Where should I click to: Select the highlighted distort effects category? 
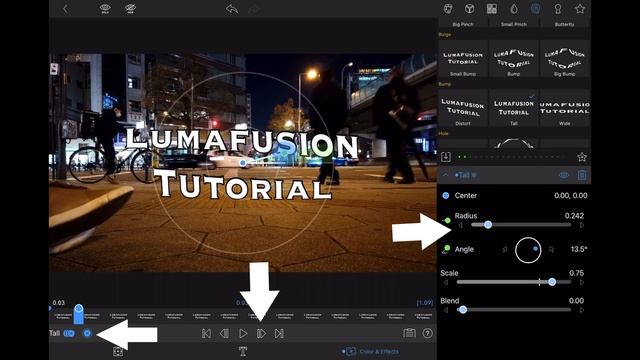pos(536,9)
